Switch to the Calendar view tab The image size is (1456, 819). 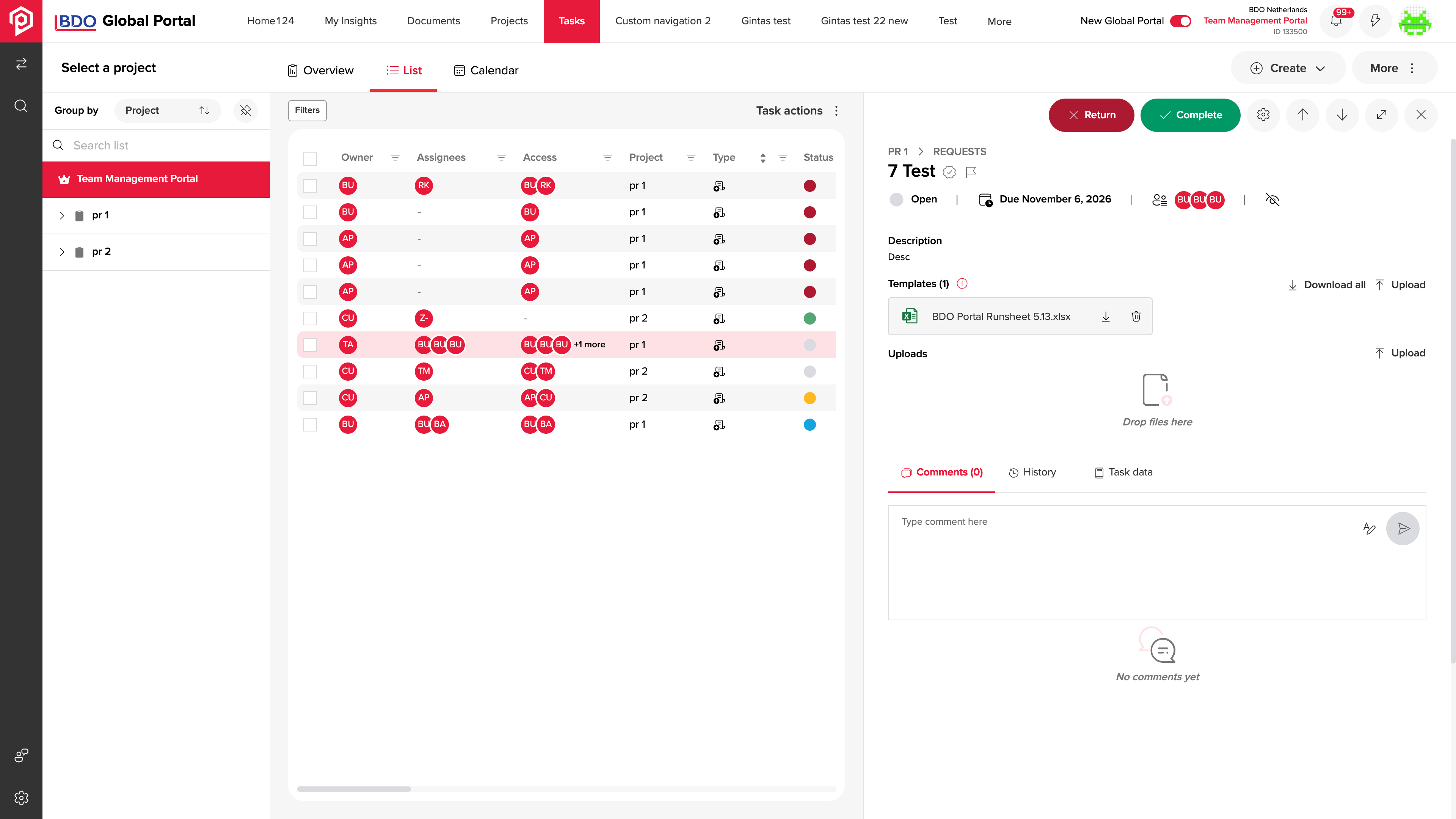(x=486, y=70)
